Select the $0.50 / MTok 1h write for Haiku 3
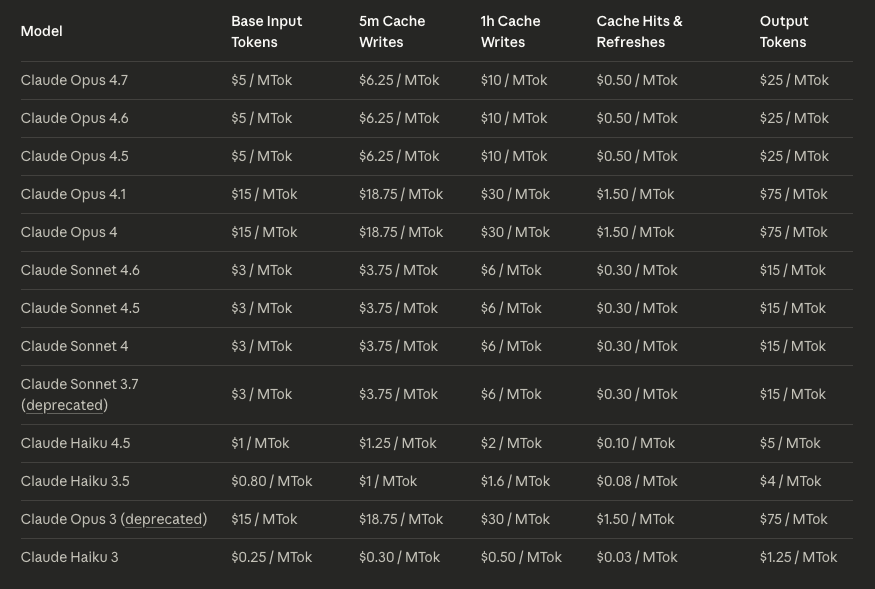The width and height of the screenshot is (875, 589). [x=521, y=557]
